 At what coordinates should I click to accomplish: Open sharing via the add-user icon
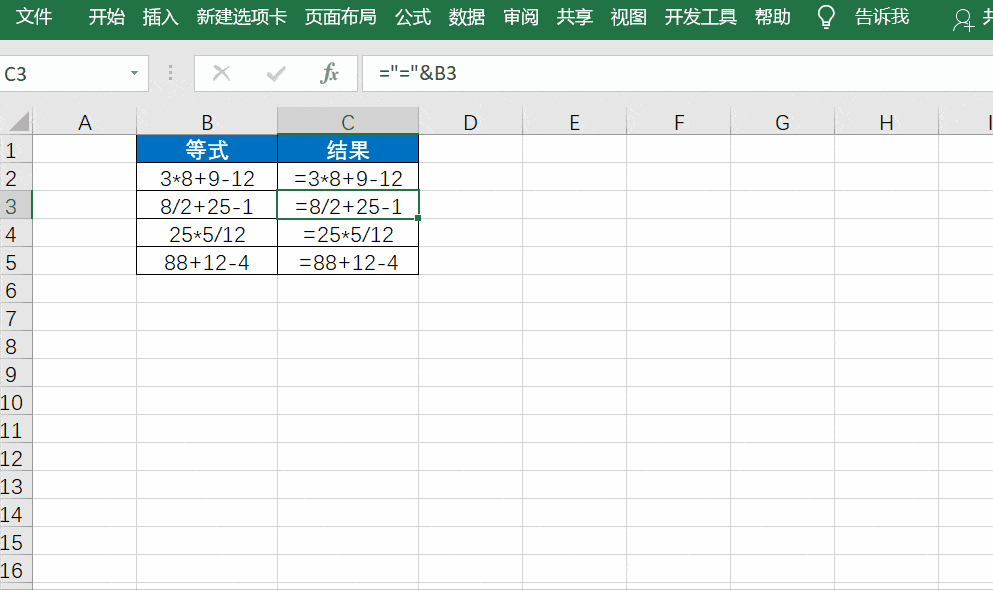(963, 17)
